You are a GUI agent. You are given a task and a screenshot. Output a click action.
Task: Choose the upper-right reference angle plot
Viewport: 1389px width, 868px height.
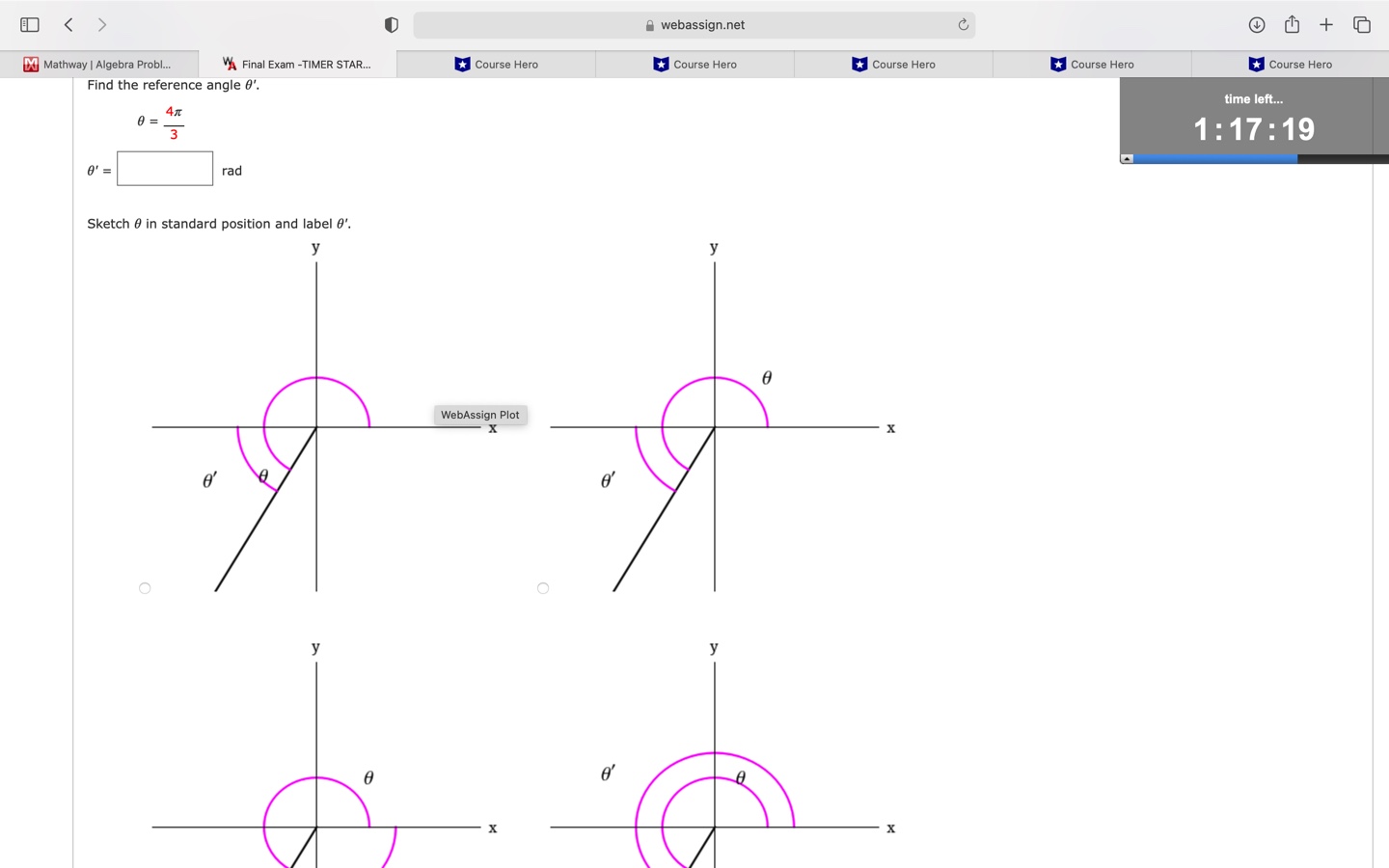(543, 587)
